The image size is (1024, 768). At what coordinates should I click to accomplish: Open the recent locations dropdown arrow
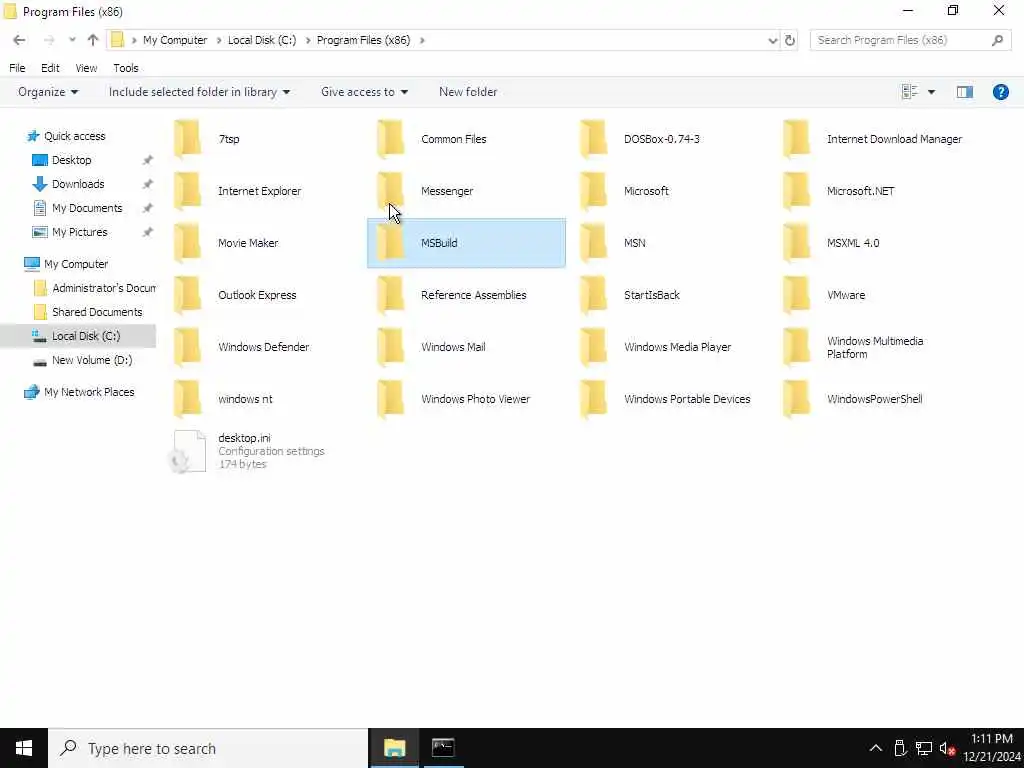pos(72,40)
